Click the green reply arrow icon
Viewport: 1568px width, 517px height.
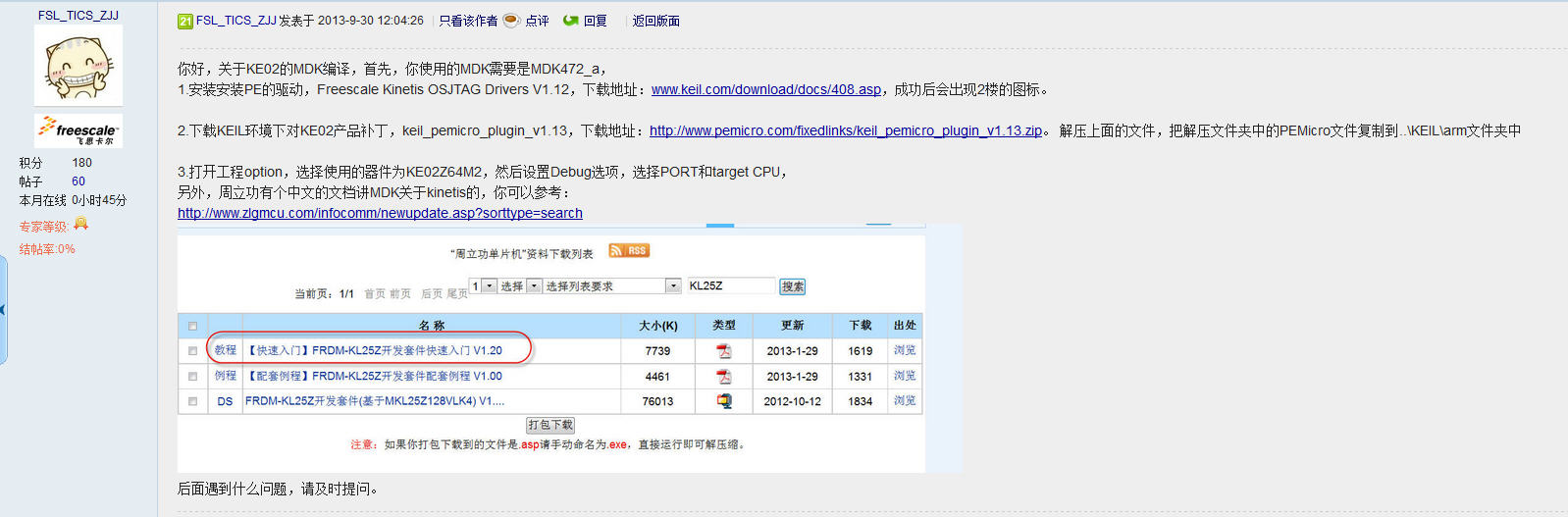(x=570, y=20)
